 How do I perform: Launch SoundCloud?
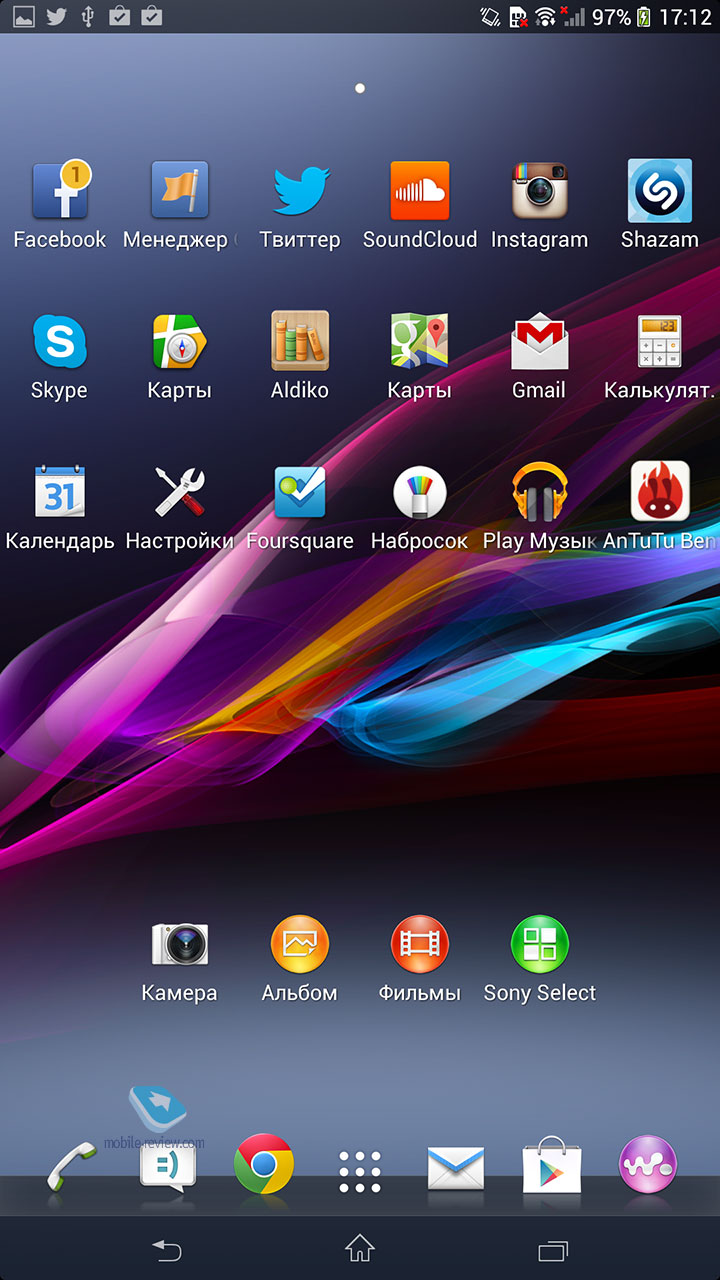pyautogui.click(x=420, y=190)
